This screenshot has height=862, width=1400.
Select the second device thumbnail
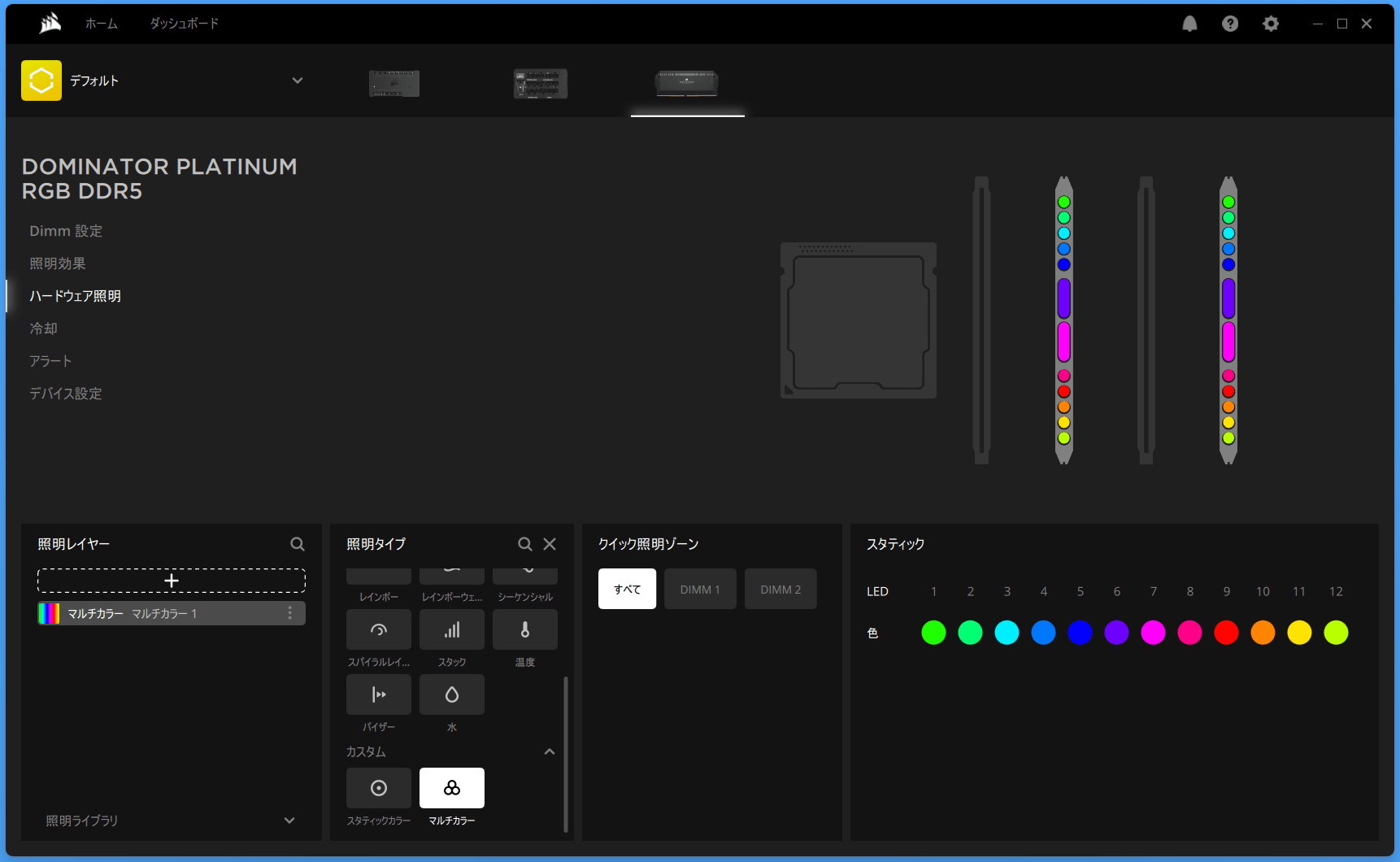[x=541, y=83]
